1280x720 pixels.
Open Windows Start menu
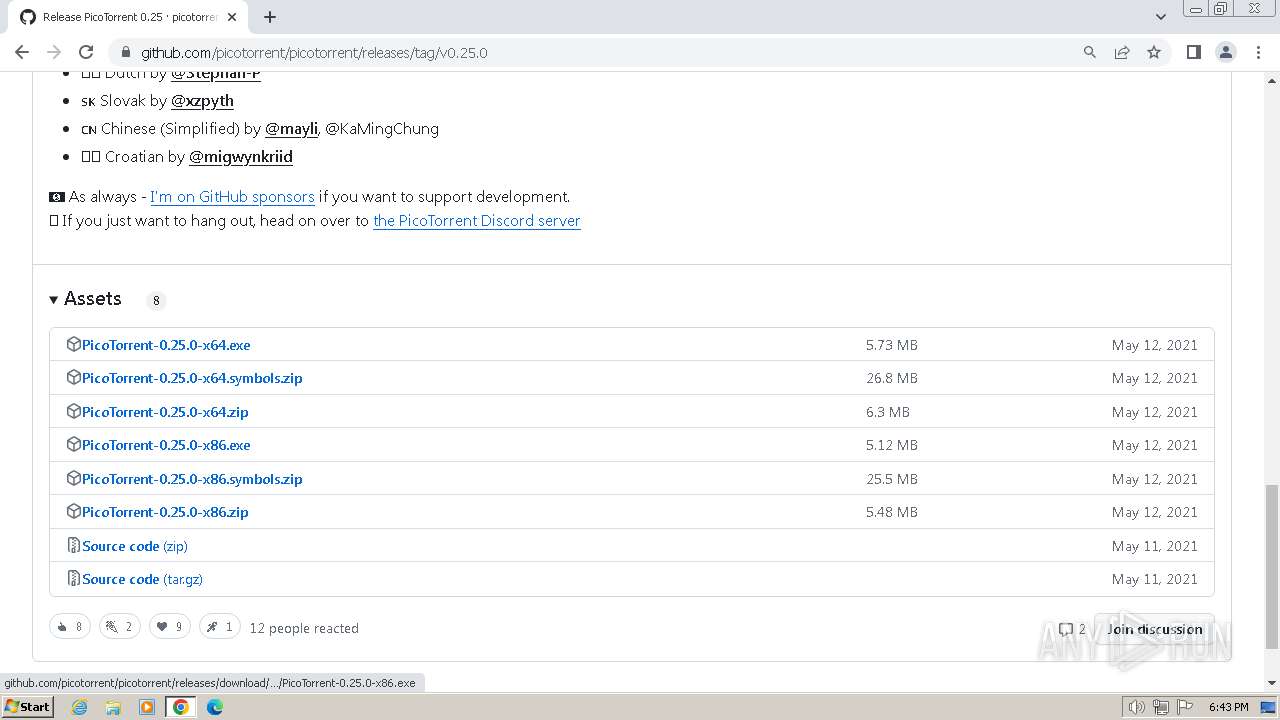tap(27, 707)
